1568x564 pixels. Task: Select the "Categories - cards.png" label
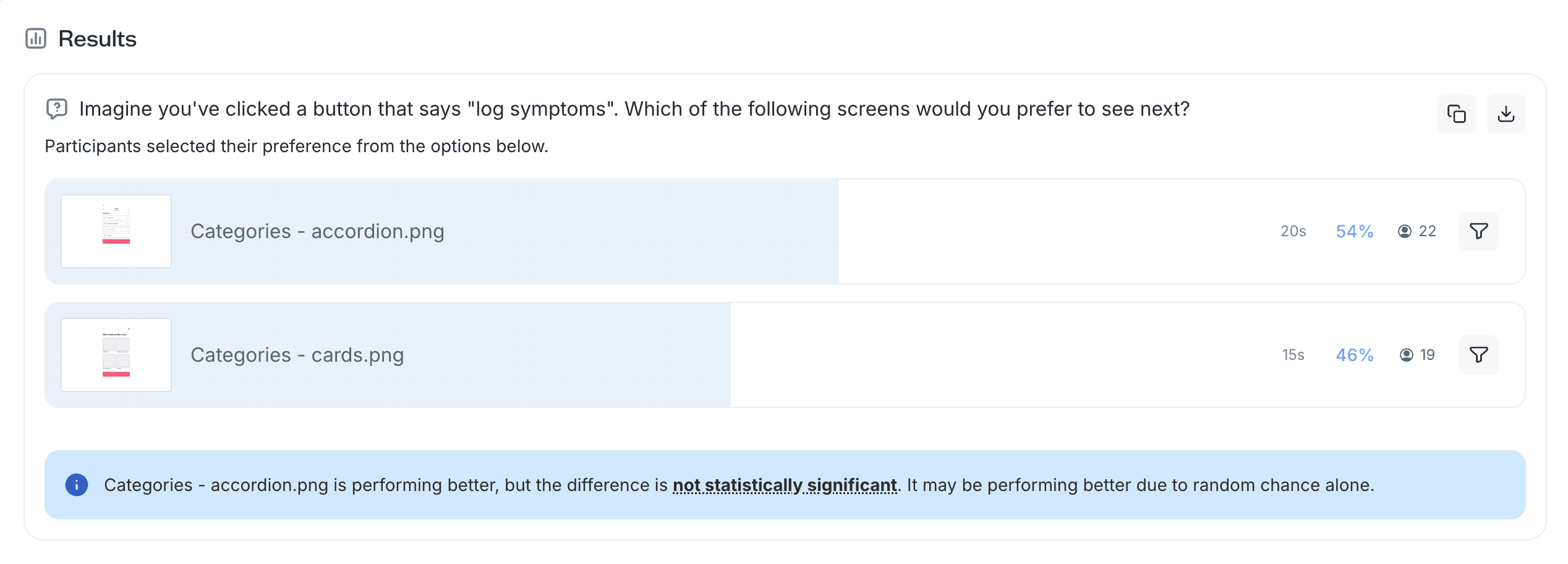coord(297,355)
